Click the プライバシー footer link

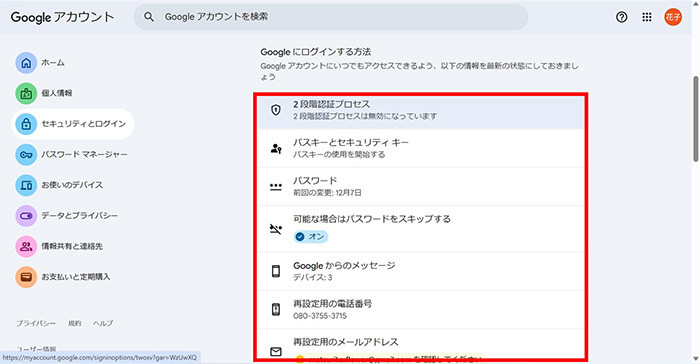pyautogui.click(x=36, y=323)
